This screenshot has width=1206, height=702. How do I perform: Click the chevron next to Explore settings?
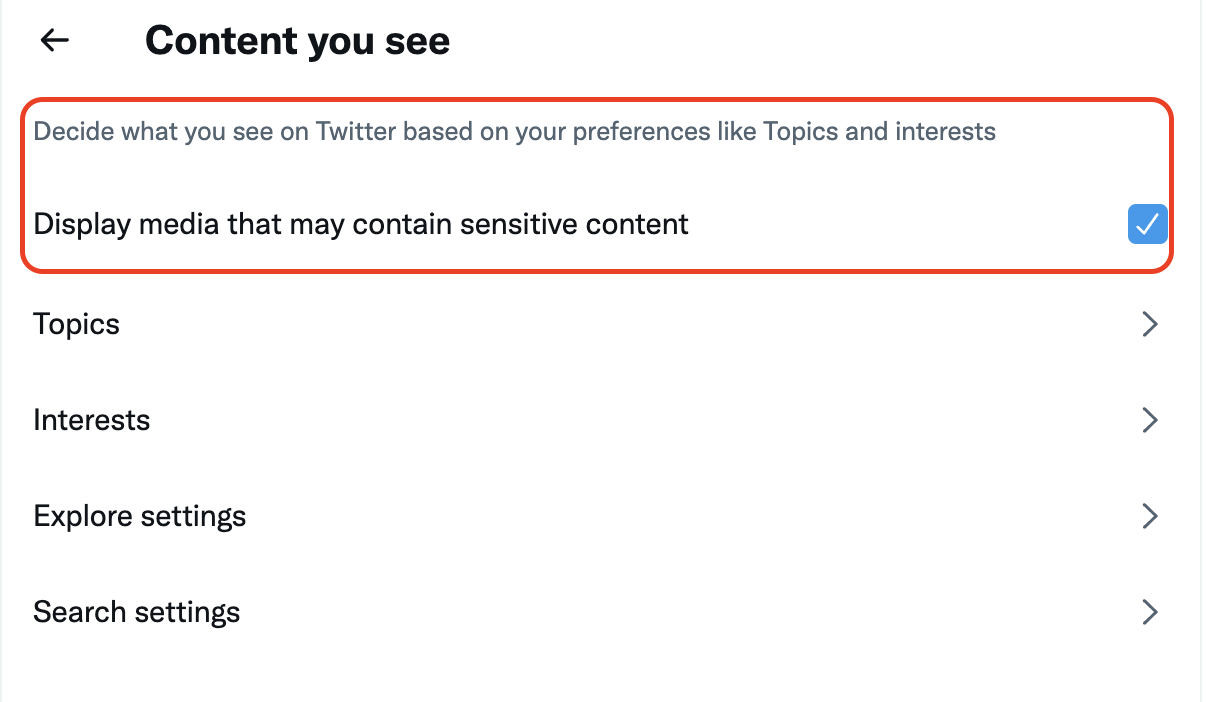click(1150, 516)
